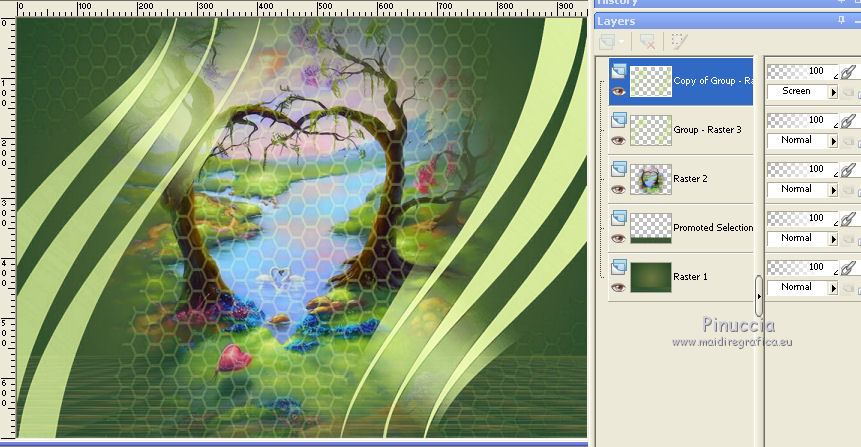The image size is (861, 447).
Task: Select the Copy of Group layer thumbnail
Action: 651,81
